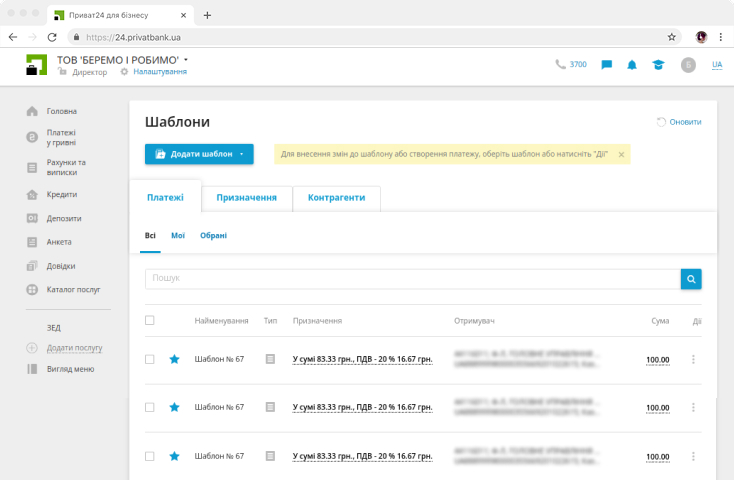Open three-dot actions menu for first template
Viewport: 734px width, 480px height.
tap(693, 359)
